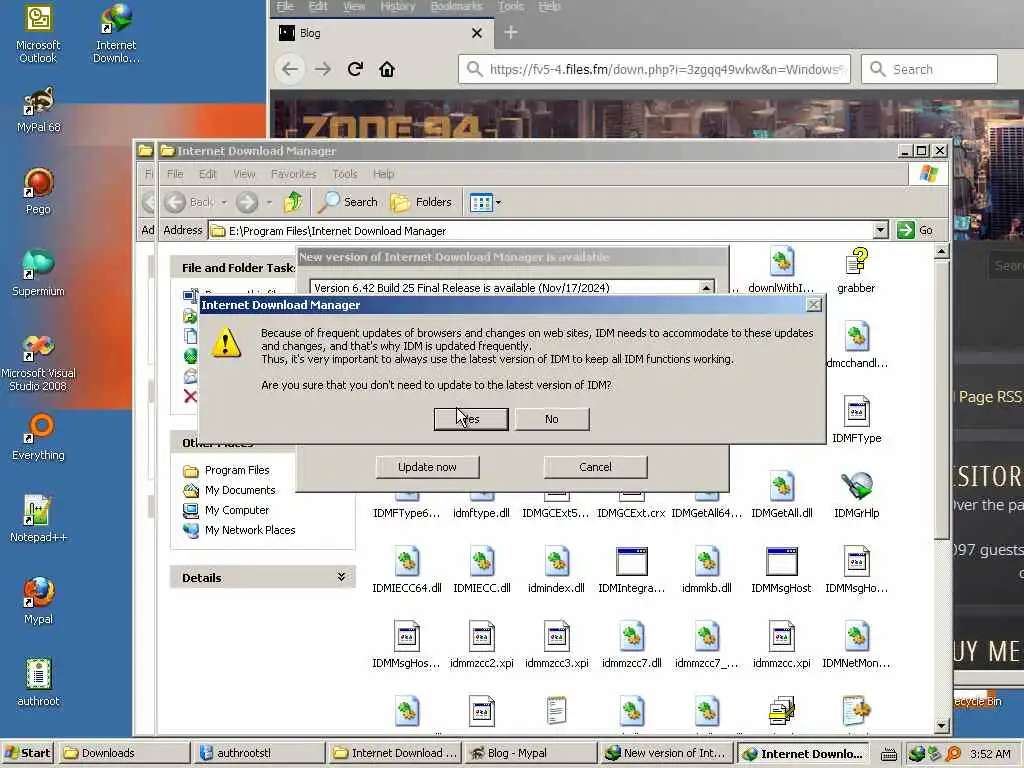
Task: Select IDMGetAll.dll file icon
Action: (782, 495)
